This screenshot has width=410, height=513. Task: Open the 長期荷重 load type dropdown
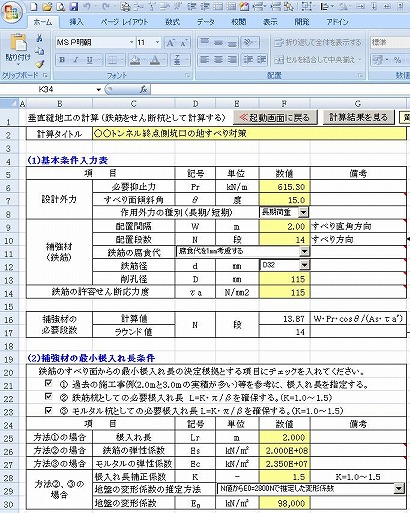(x=303, y=212)
